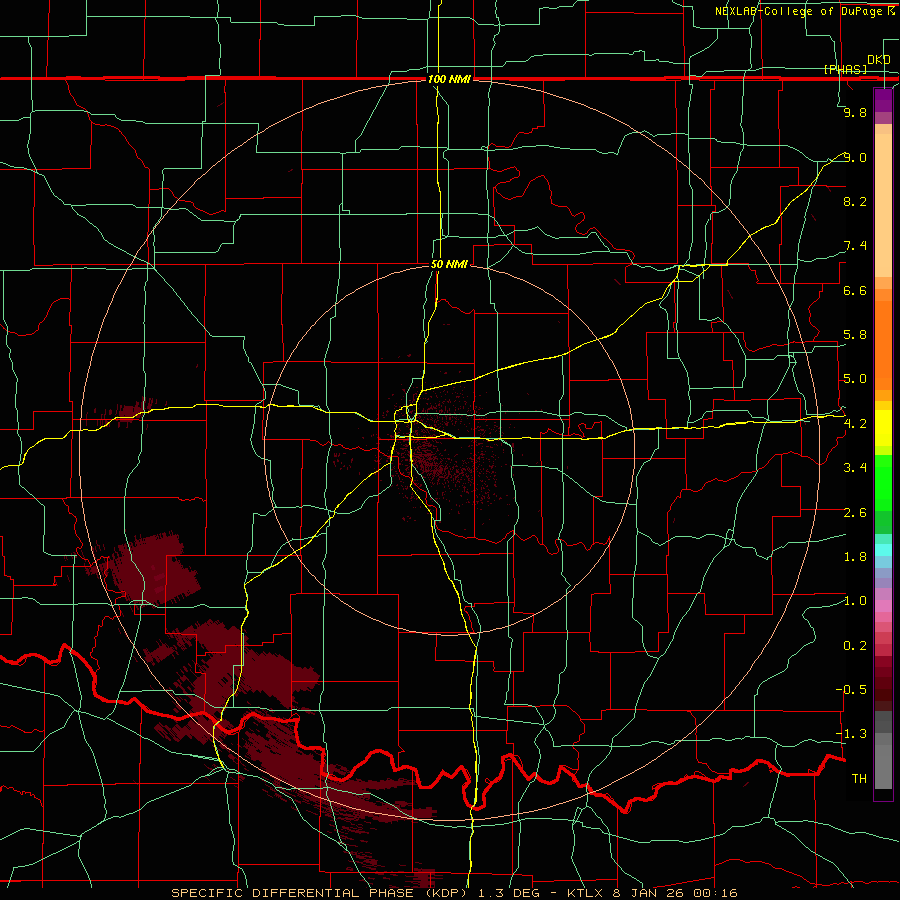
Task: Click the -1.3 scale value
Action: pyautogui.click(x=851, y=734)
